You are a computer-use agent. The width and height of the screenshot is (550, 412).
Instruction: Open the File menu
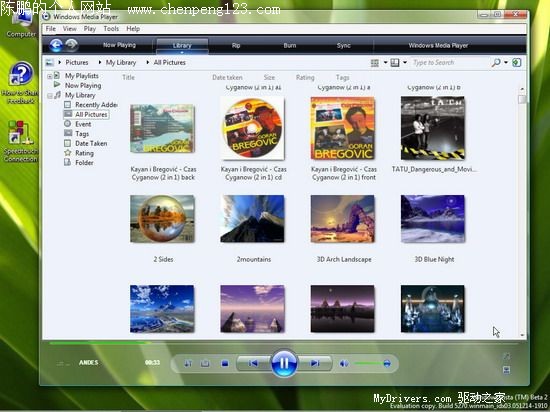point(51,29)
